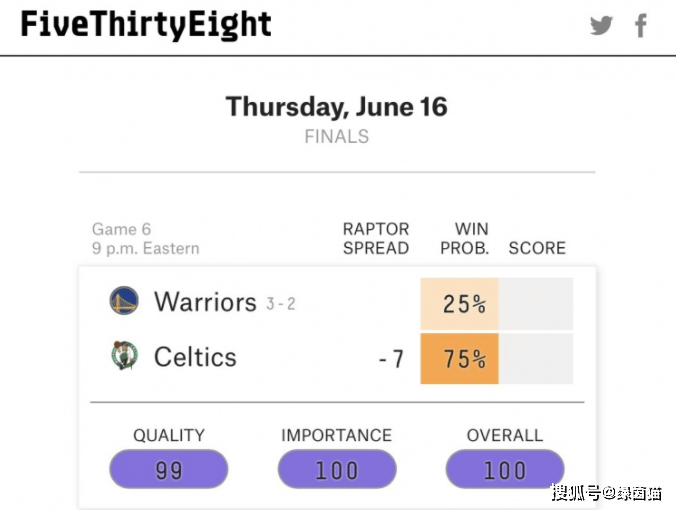Click the Quality rating pill showing 99
This screenshot has height=510, width=676.
(169, 469)
